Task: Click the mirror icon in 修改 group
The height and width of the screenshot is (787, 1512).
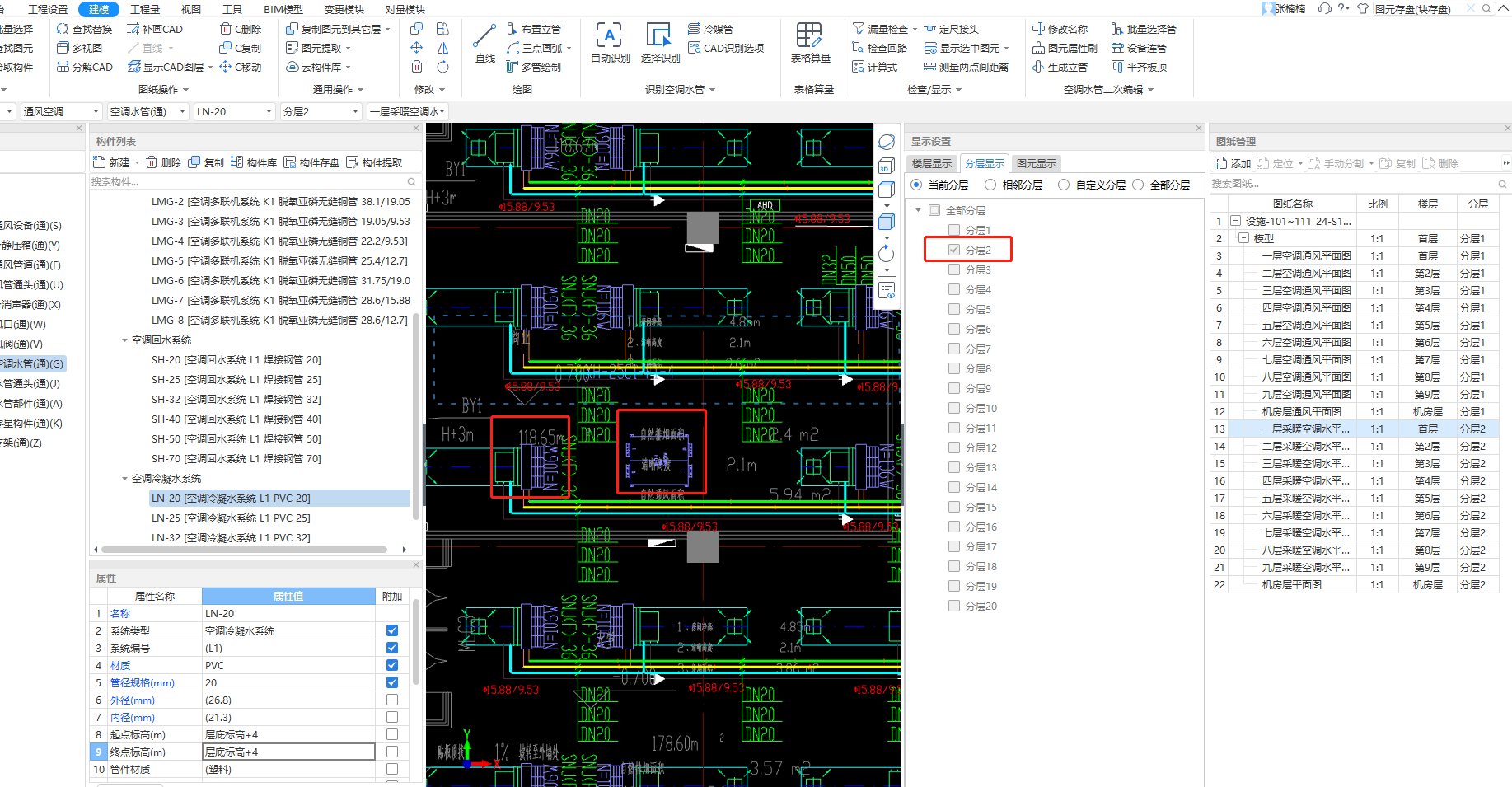Action: coord(442,48)
